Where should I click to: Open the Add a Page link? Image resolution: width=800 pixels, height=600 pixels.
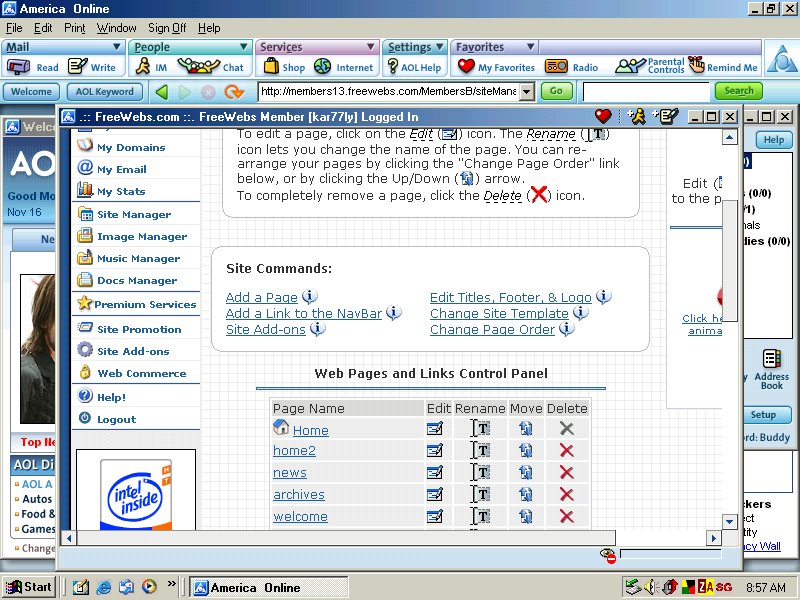tap(261, 297)
